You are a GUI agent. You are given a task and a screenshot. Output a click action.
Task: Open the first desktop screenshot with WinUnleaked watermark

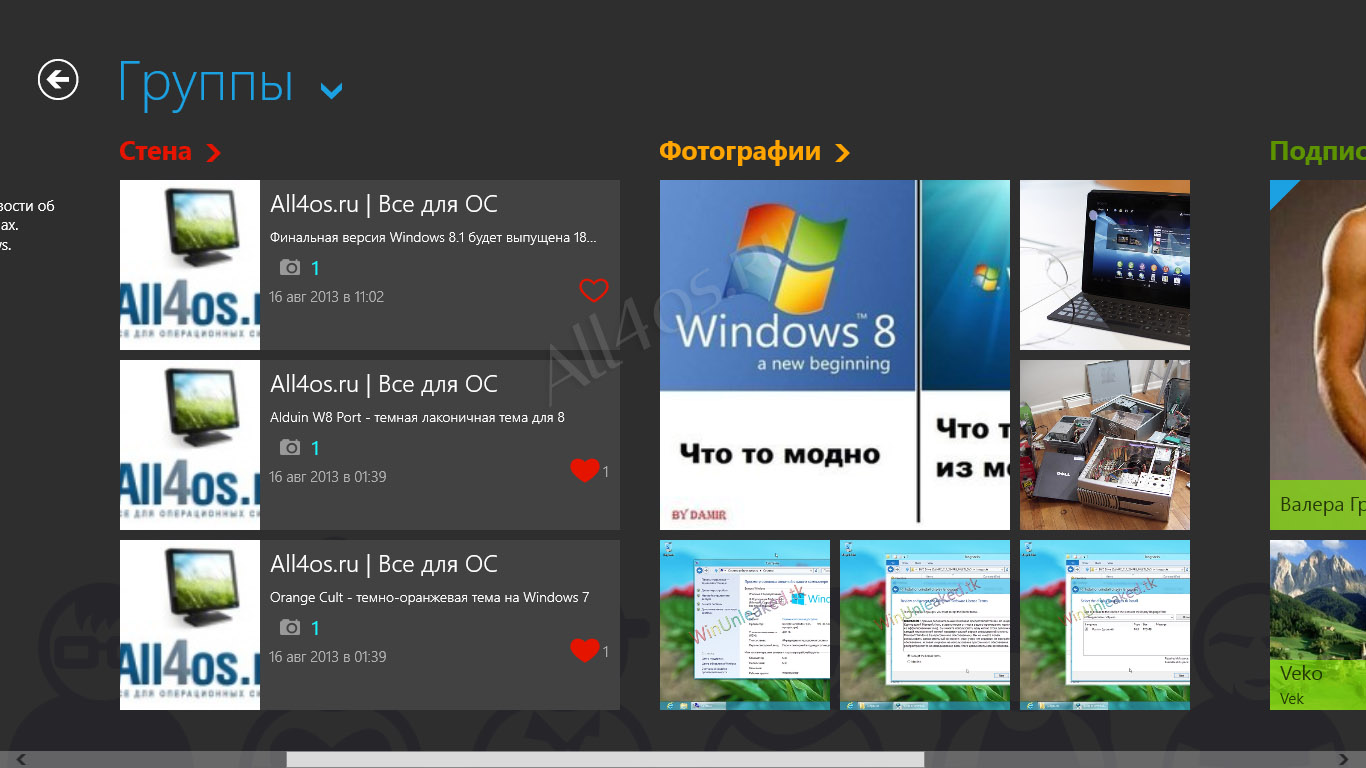click(x=745, y=625)
